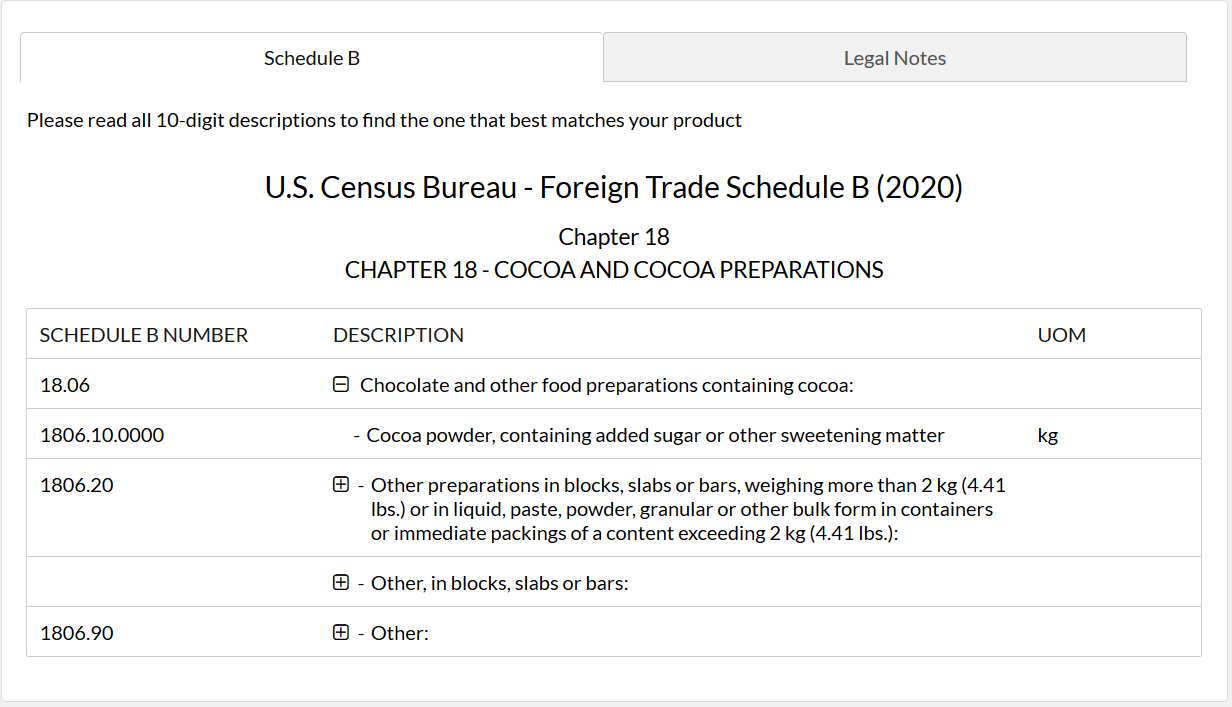The image size is (1232, 707).
Task: Click the Chapter 18 heading text
Action: [x=614, y=237]
